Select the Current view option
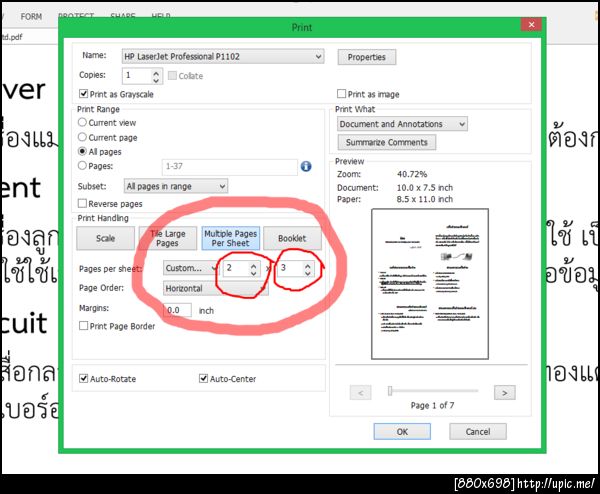600x494 pixels. 82,122
